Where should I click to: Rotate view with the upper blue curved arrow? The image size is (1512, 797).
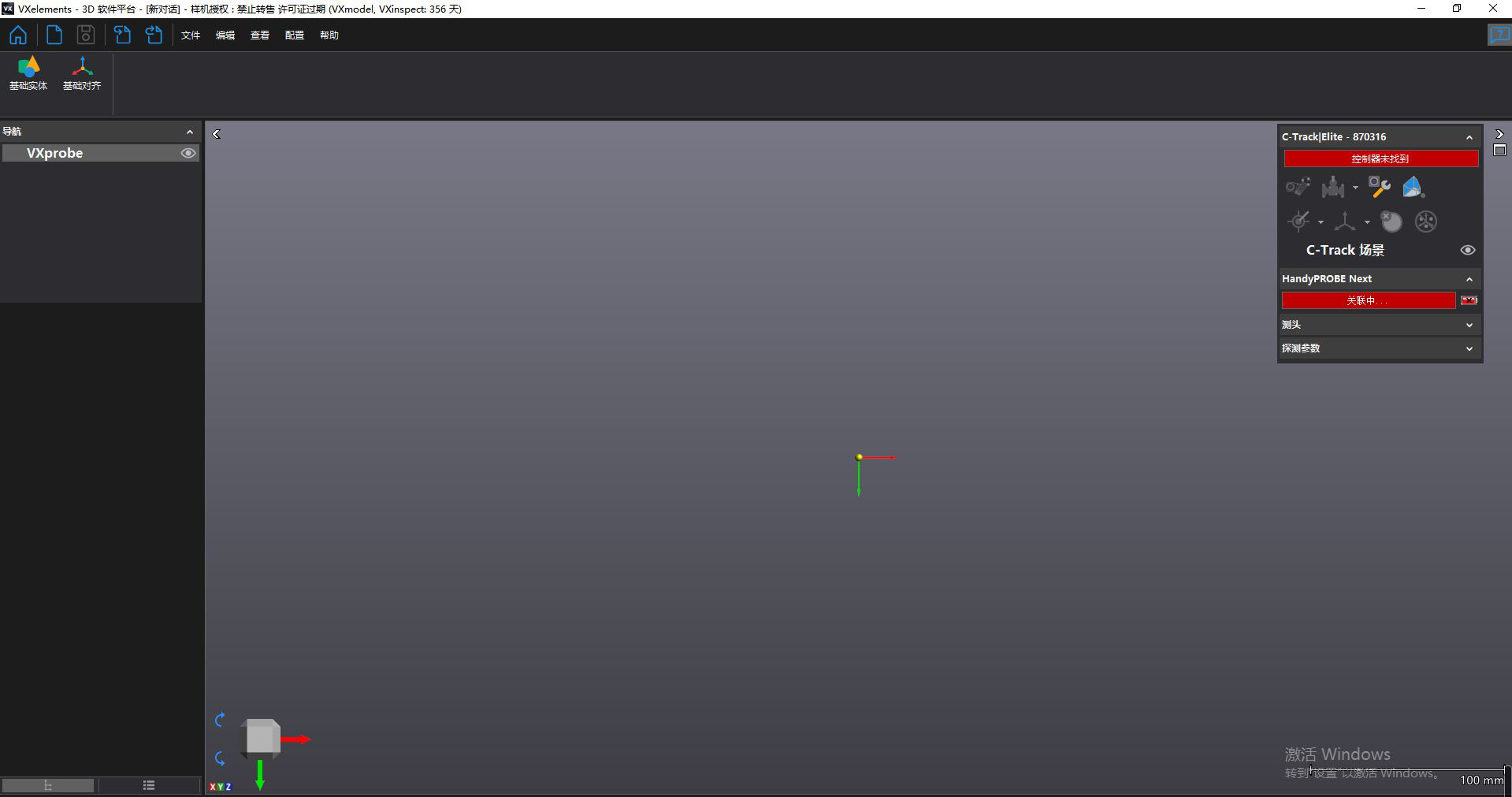click(x=220, y=720)
